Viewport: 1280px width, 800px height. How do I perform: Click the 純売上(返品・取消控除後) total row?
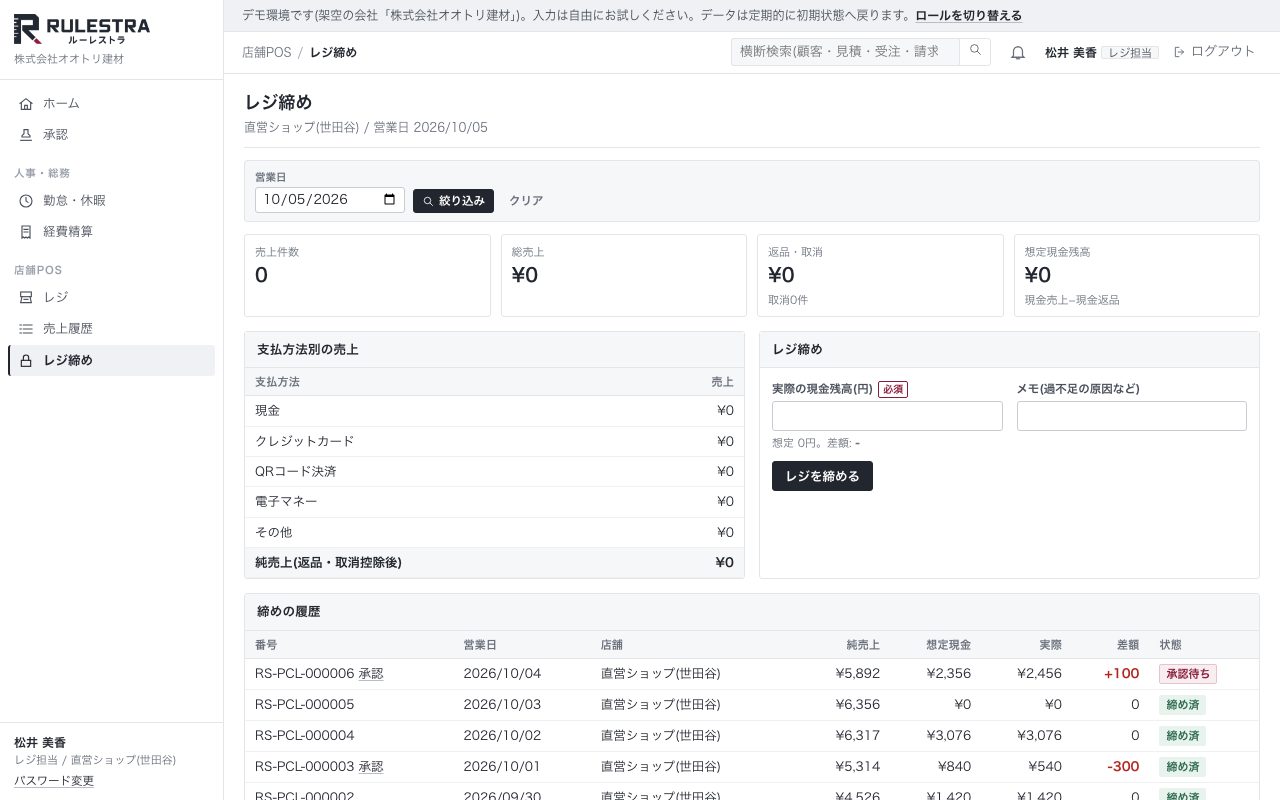click(x=494, y=563)
